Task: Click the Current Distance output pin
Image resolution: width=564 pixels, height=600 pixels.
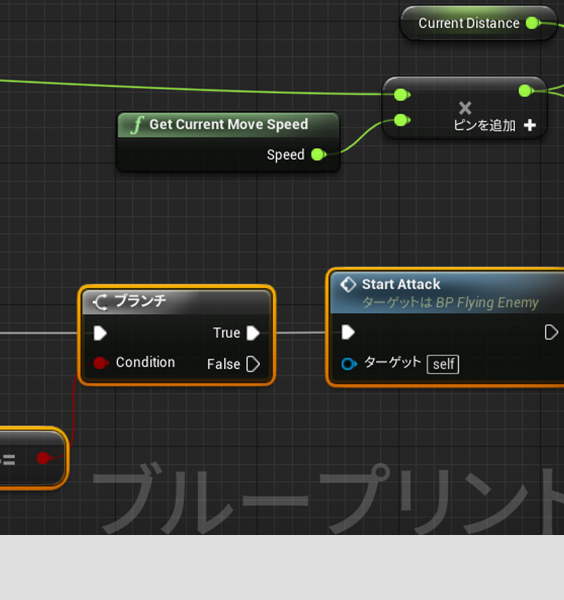Action: [533, 23]
